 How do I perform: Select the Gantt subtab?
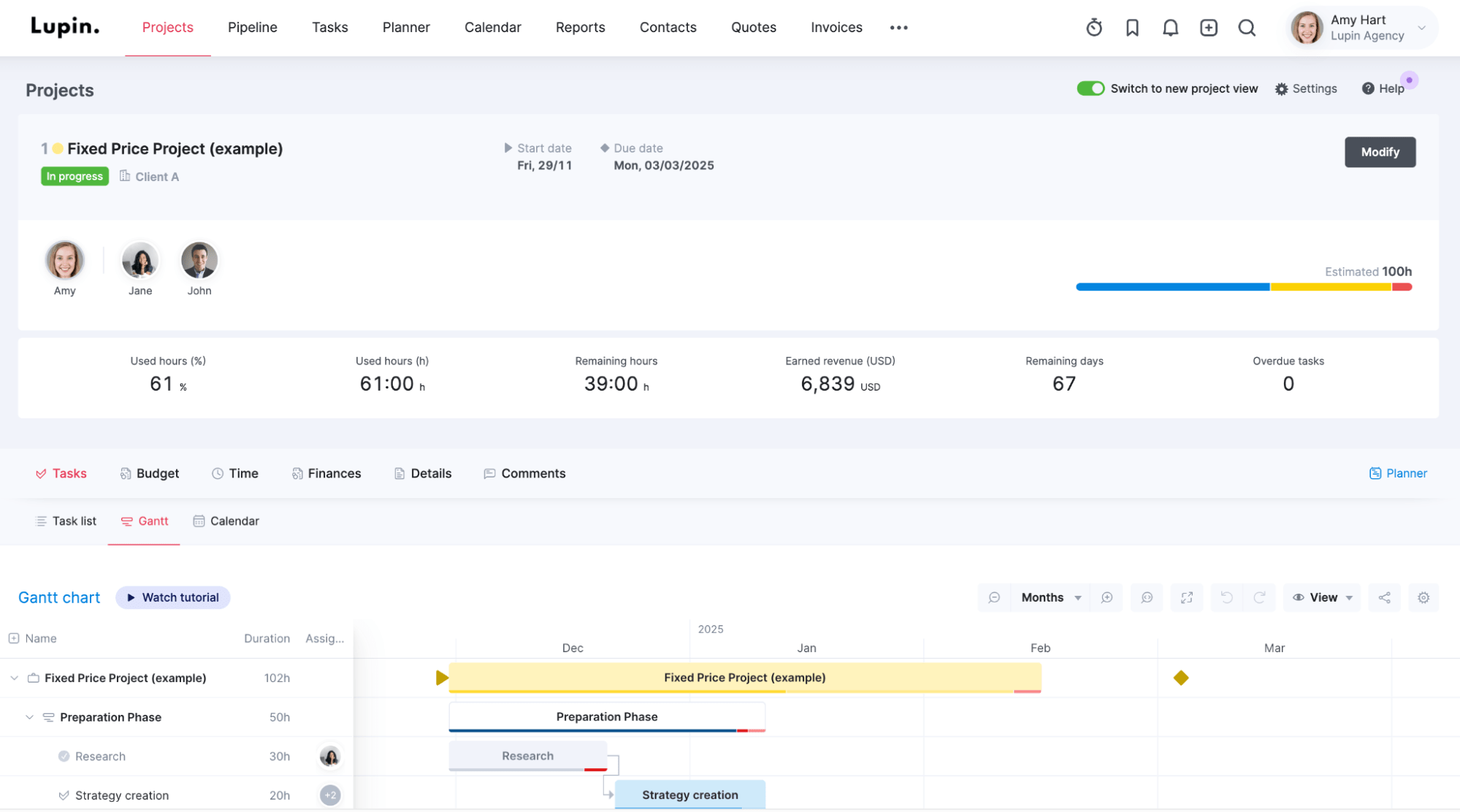click(x=144, y=521)
